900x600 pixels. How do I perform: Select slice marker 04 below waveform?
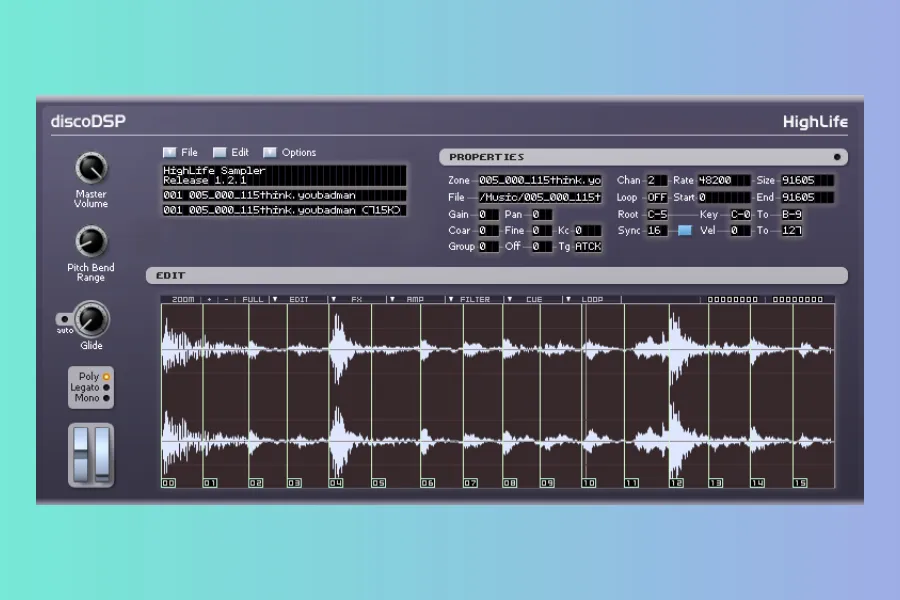tap(336, 483)
